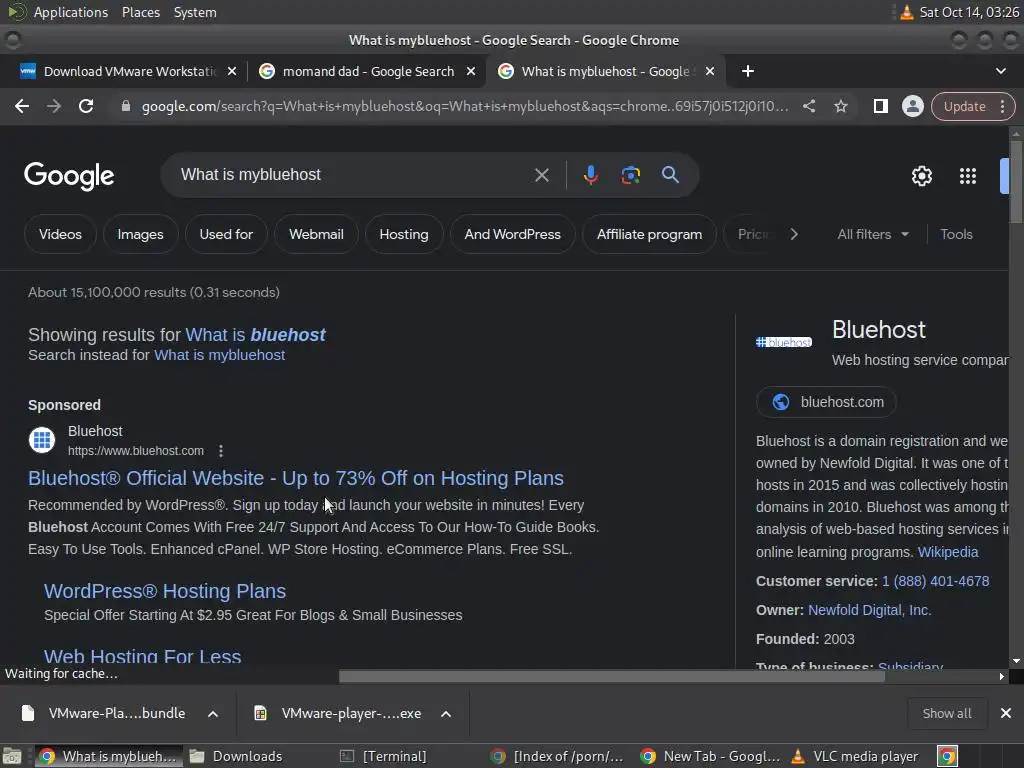Open the Places menu

click(x=141, y=12)
